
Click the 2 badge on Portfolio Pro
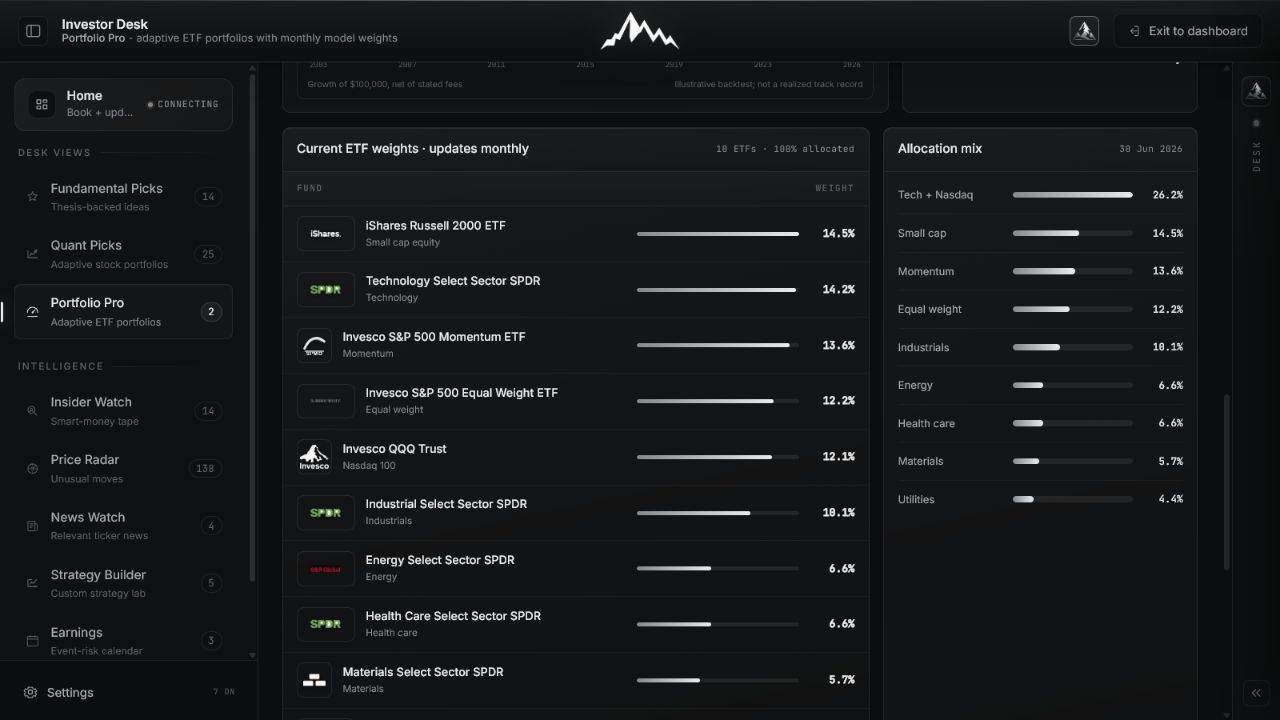coord(211,312)
